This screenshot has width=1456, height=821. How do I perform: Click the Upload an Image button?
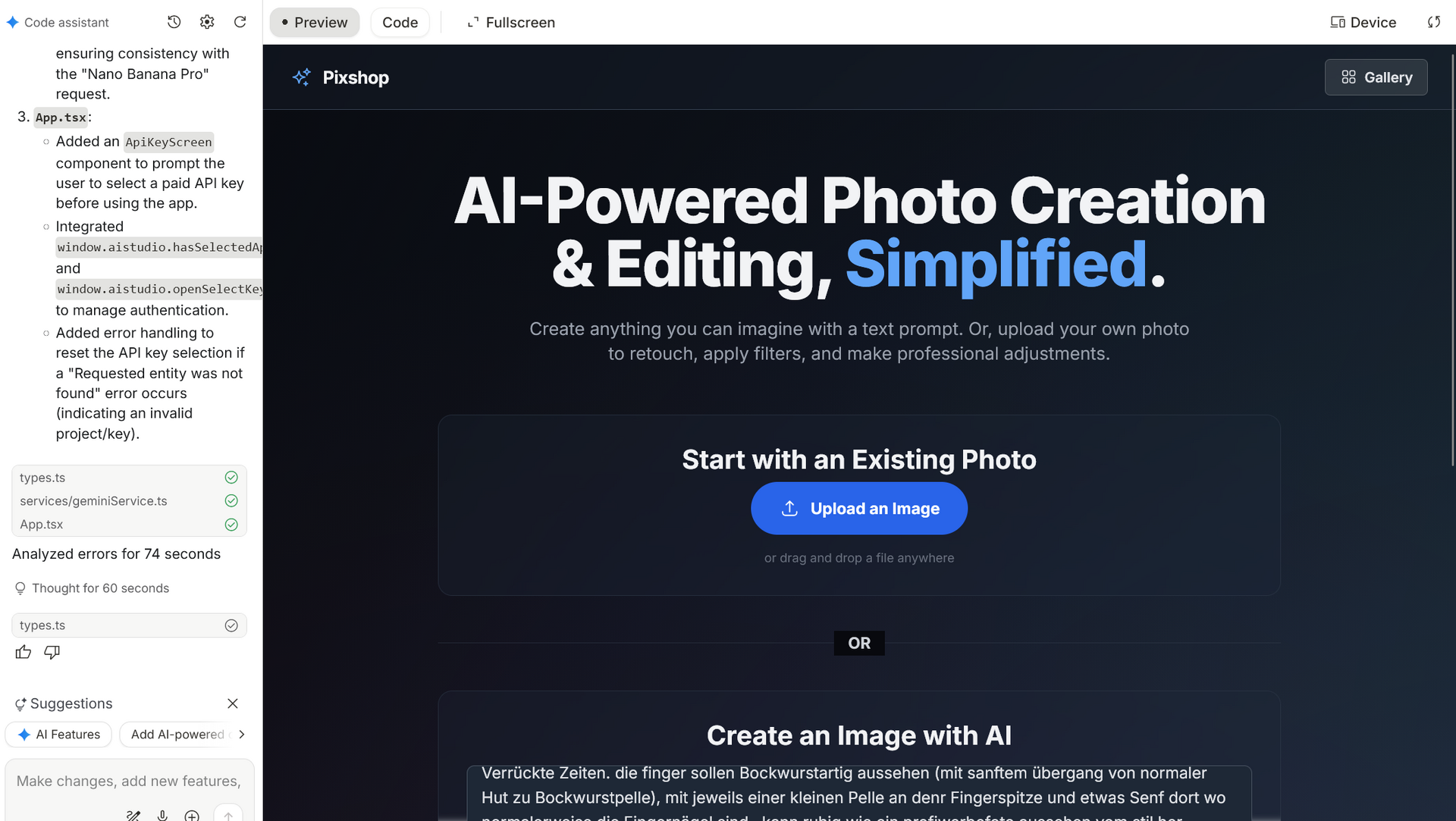tap(859, 508)
